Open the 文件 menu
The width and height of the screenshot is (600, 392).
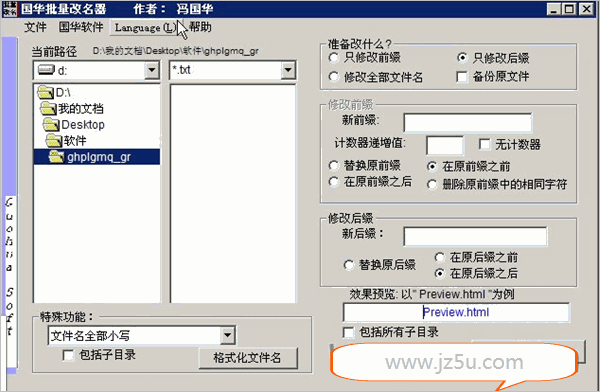pyautogui.click(x=35, y=27)
